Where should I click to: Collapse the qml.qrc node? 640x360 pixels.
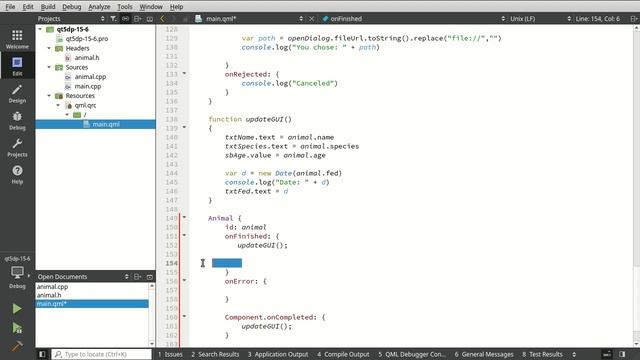pos(58,105)
